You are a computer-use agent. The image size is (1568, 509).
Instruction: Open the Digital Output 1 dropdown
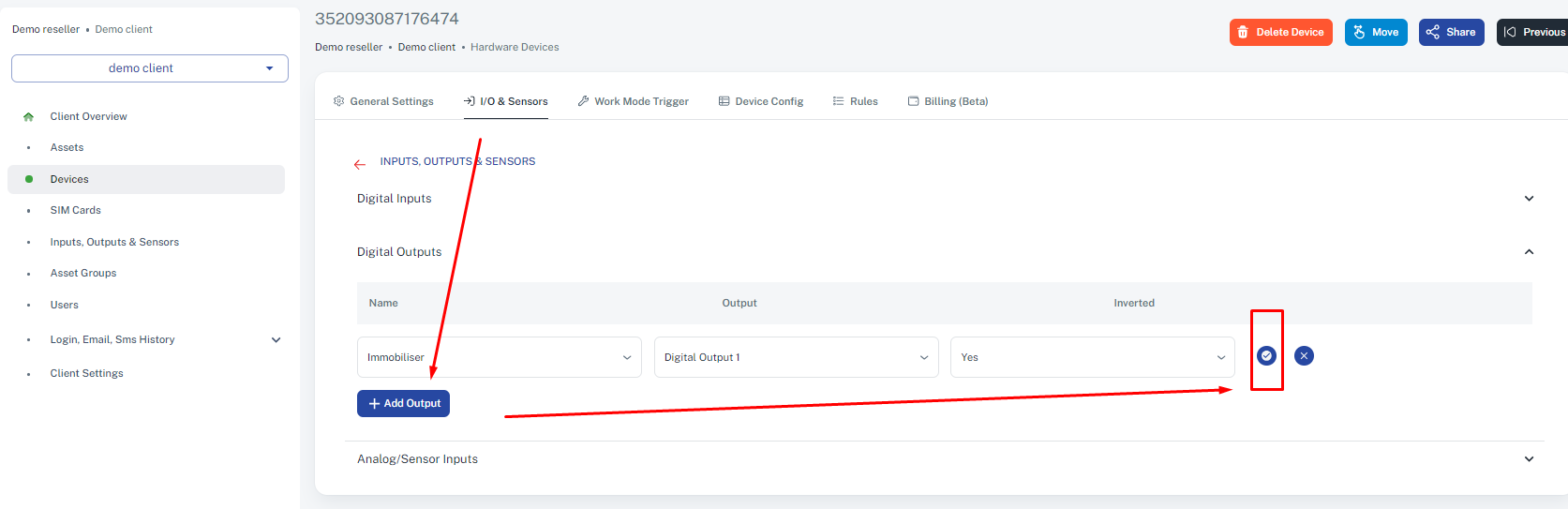(796, 357)
